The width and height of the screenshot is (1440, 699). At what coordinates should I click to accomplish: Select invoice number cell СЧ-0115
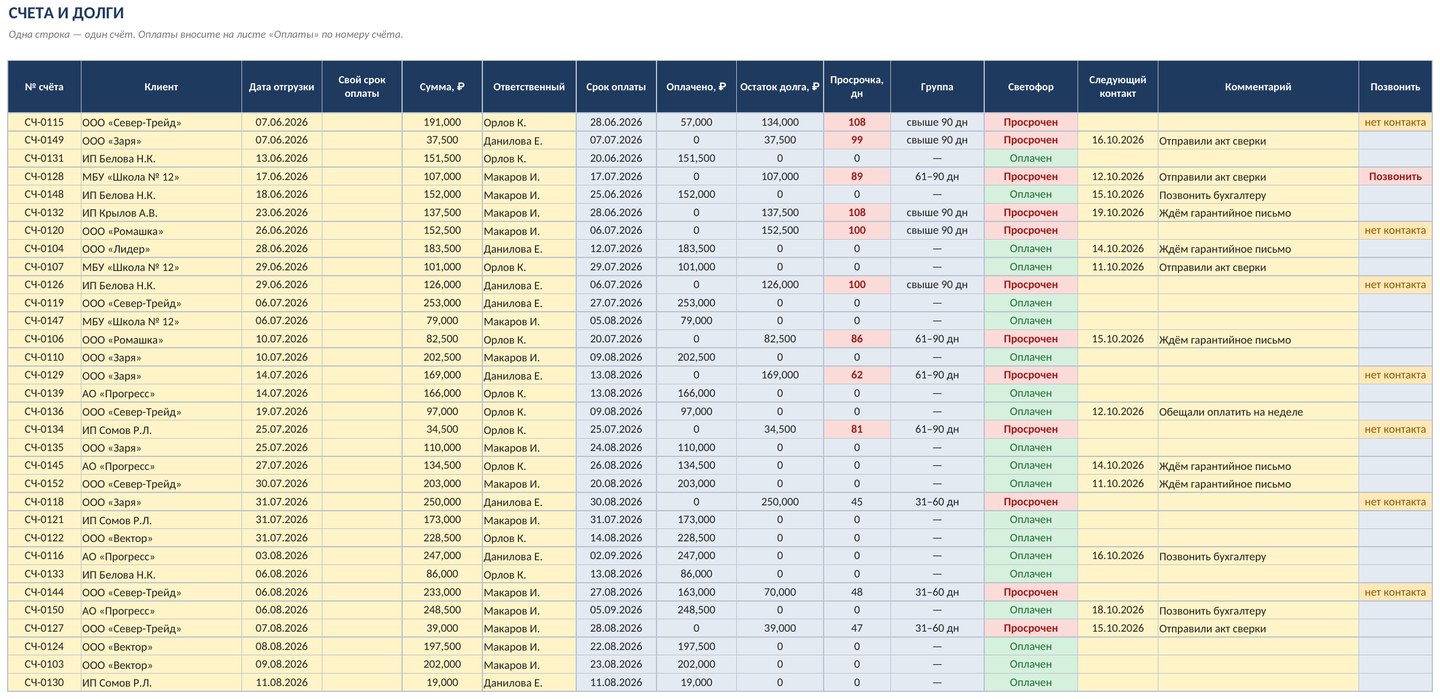[44, 122]
